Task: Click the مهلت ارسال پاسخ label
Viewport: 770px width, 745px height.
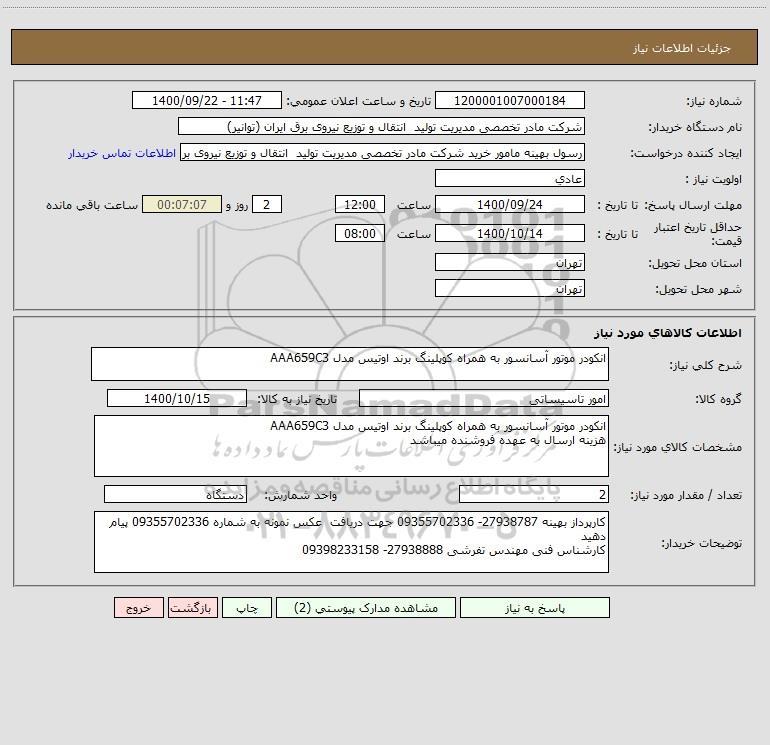Action: point(692,205)
